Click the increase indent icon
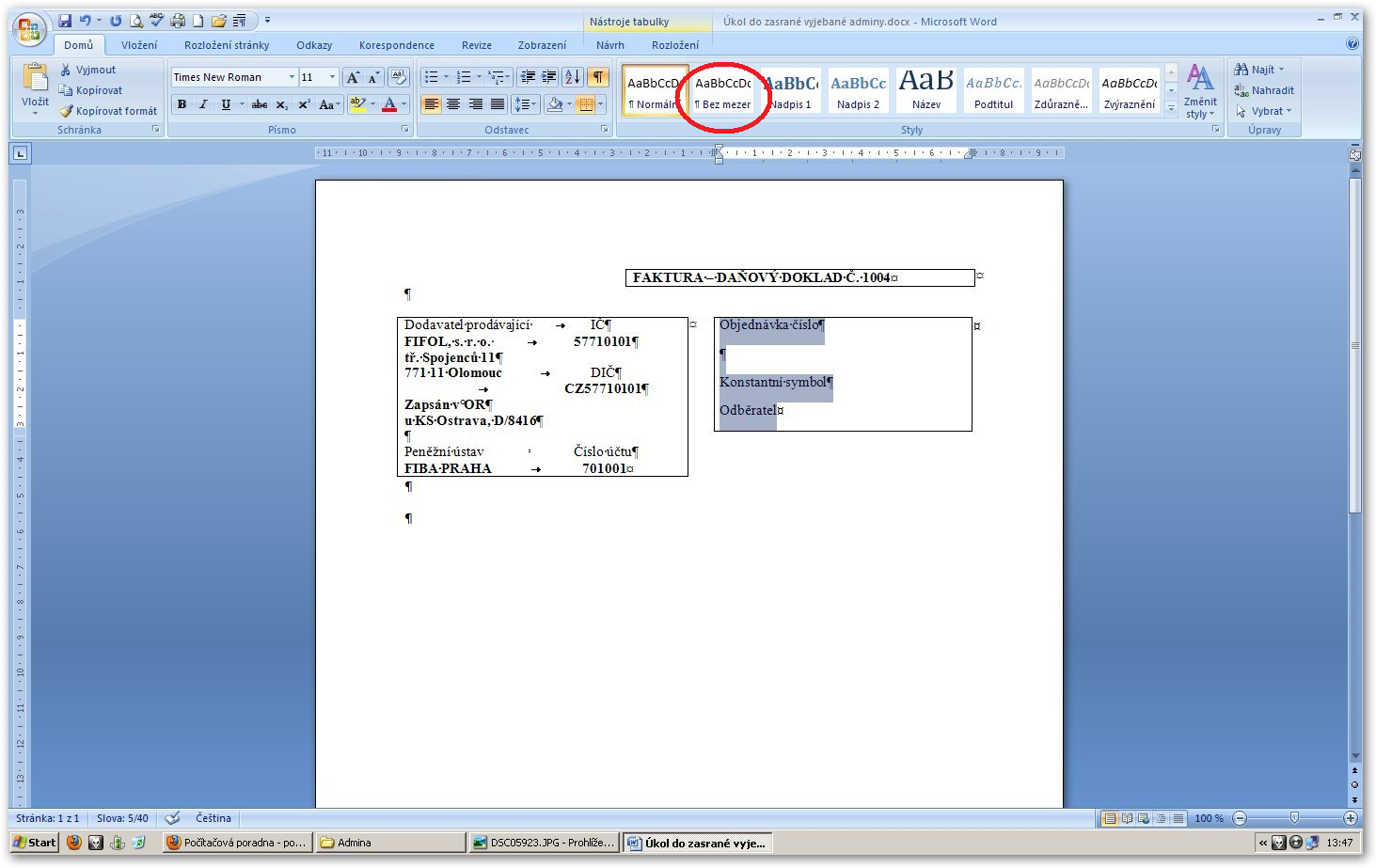 (x=549, y=77)
